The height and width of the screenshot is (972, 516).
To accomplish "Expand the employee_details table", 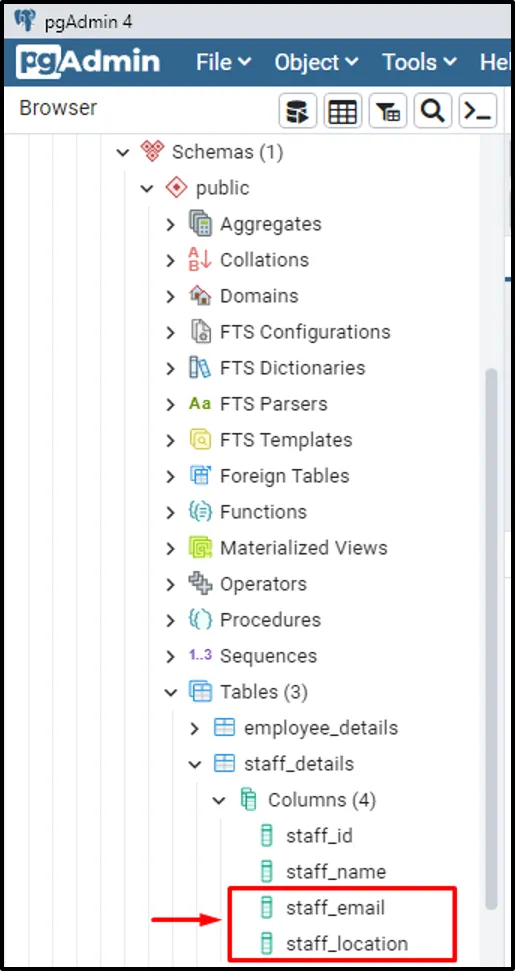I will (x=195, y=728).
